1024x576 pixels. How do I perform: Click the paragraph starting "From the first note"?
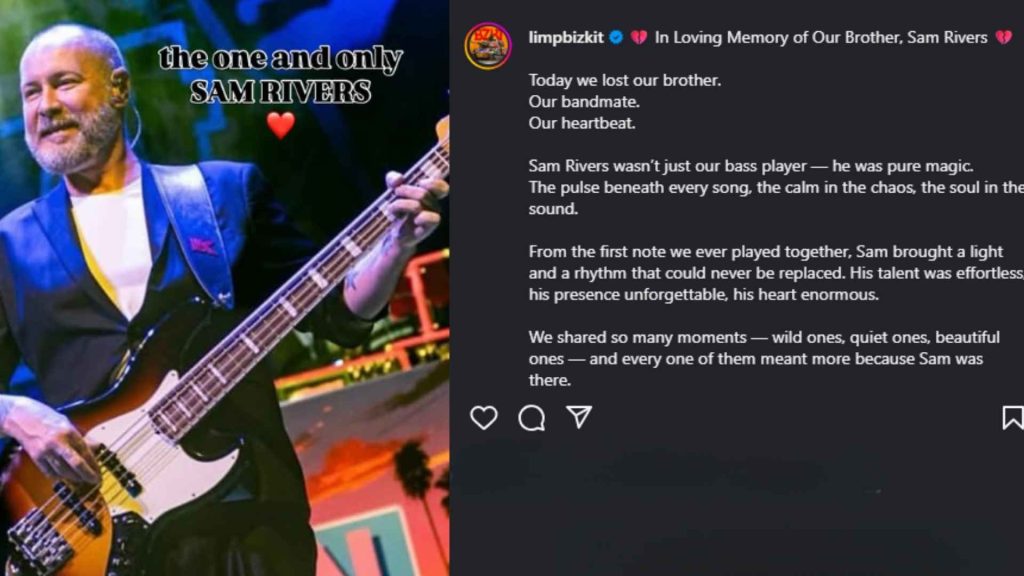(x=776, y=273)
